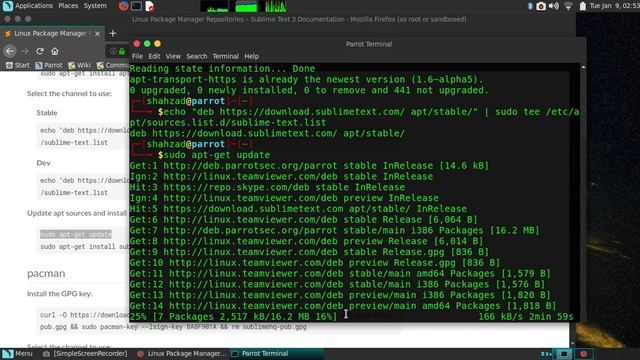The image size is (640, 360).
Task: Go forward in Firefox
Action: tap(25, 51)
